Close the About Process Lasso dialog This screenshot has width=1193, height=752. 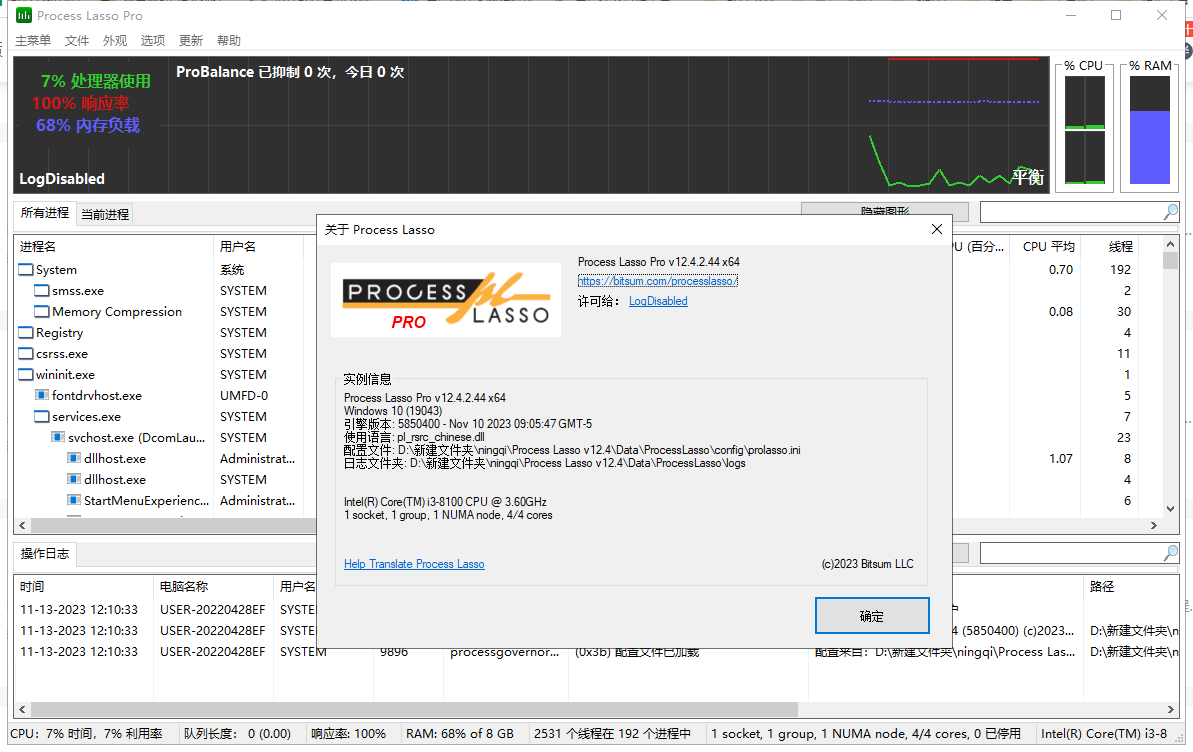[x=937, y=229]
